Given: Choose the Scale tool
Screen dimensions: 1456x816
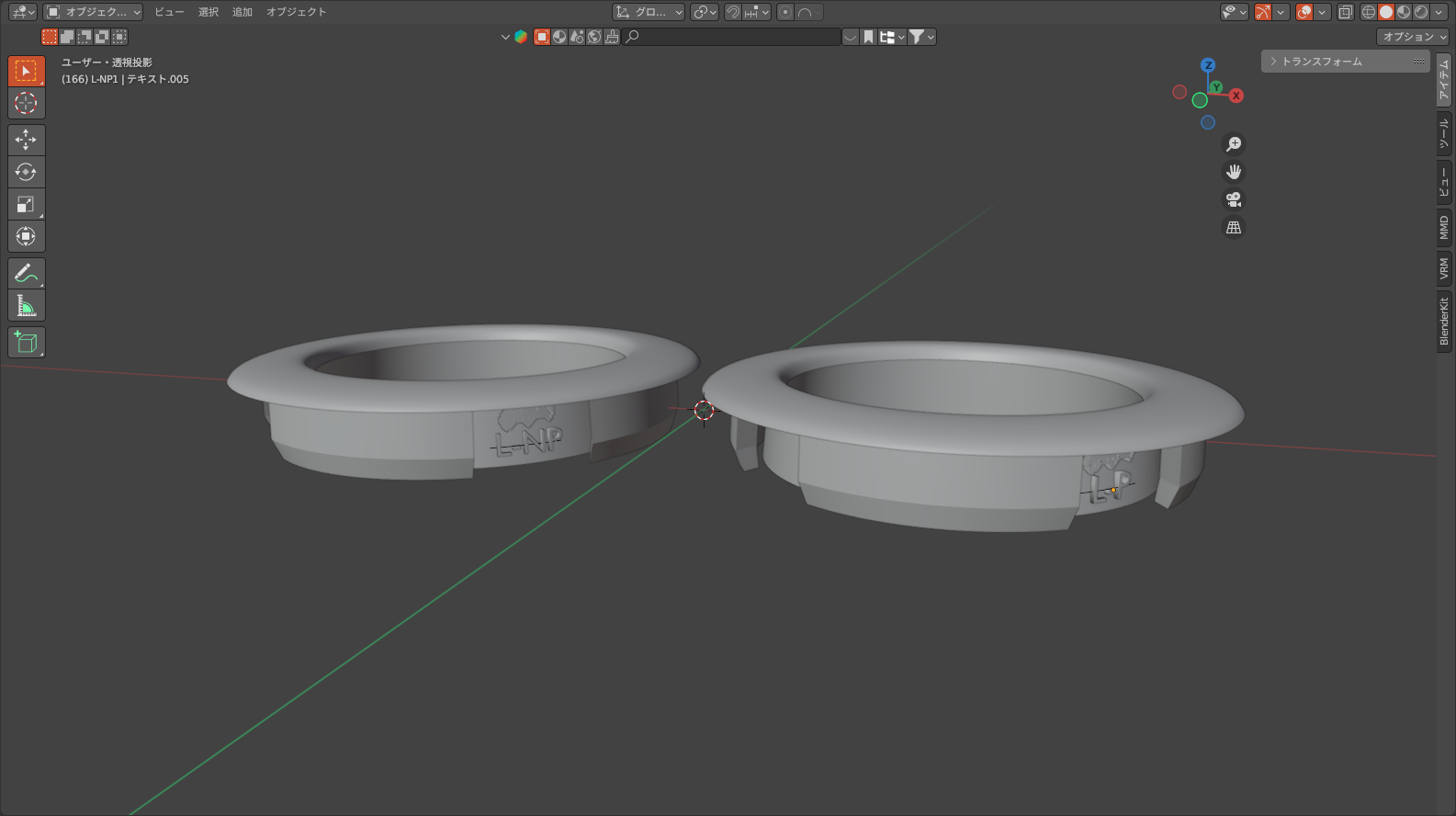Looking at the screenshot, I should pyautogui.click(x=26, y=204).
